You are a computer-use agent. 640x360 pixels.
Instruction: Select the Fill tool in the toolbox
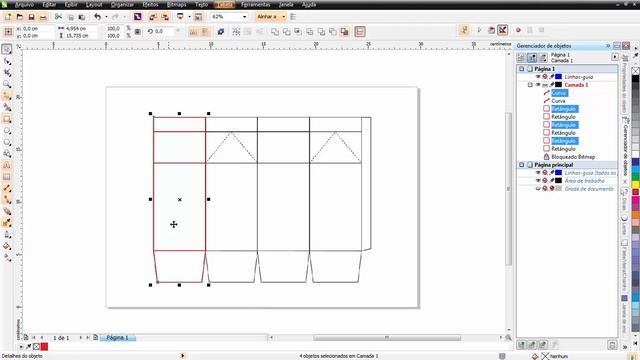pos(7,246)
